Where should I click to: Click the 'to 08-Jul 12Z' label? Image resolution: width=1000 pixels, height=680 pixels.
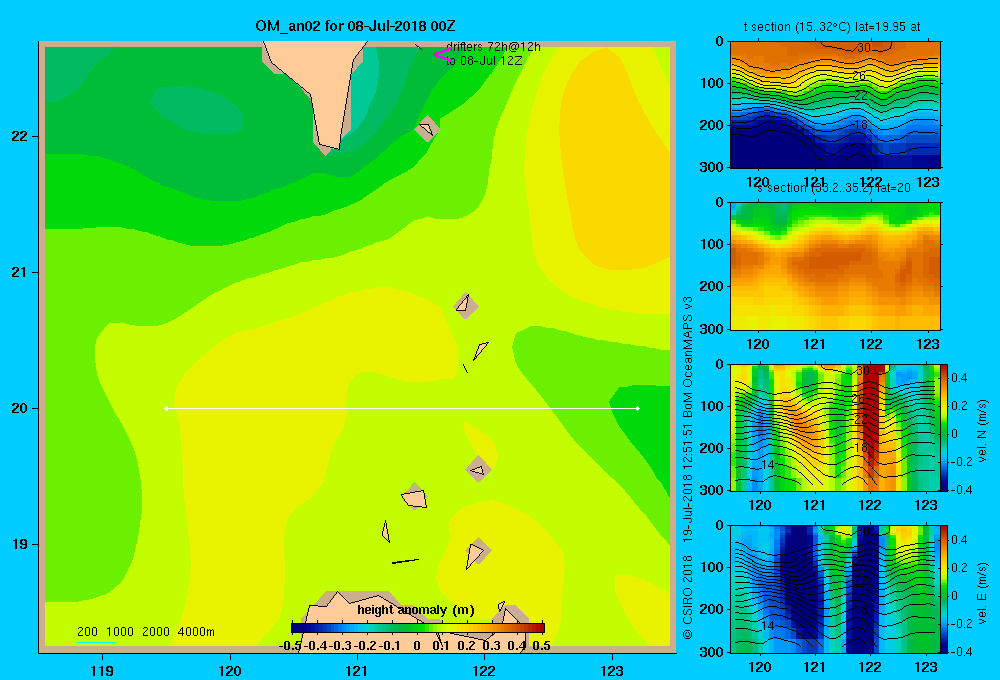[x=484, y=61]
